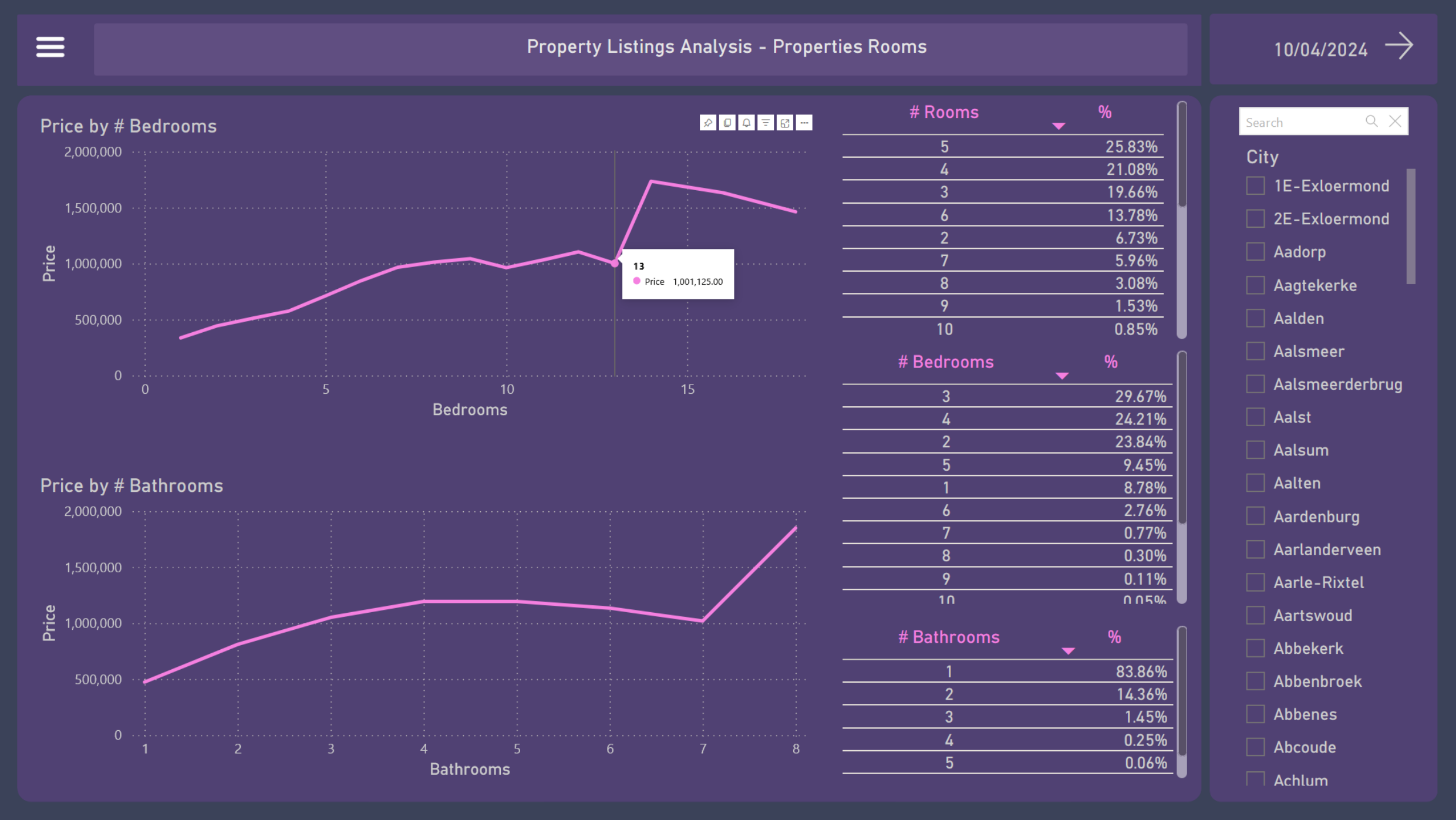The width and height of the screenshot is (1456, 820).
Task: Click the 13-bedroom data point on chart
Action: (x=615, y=264)
